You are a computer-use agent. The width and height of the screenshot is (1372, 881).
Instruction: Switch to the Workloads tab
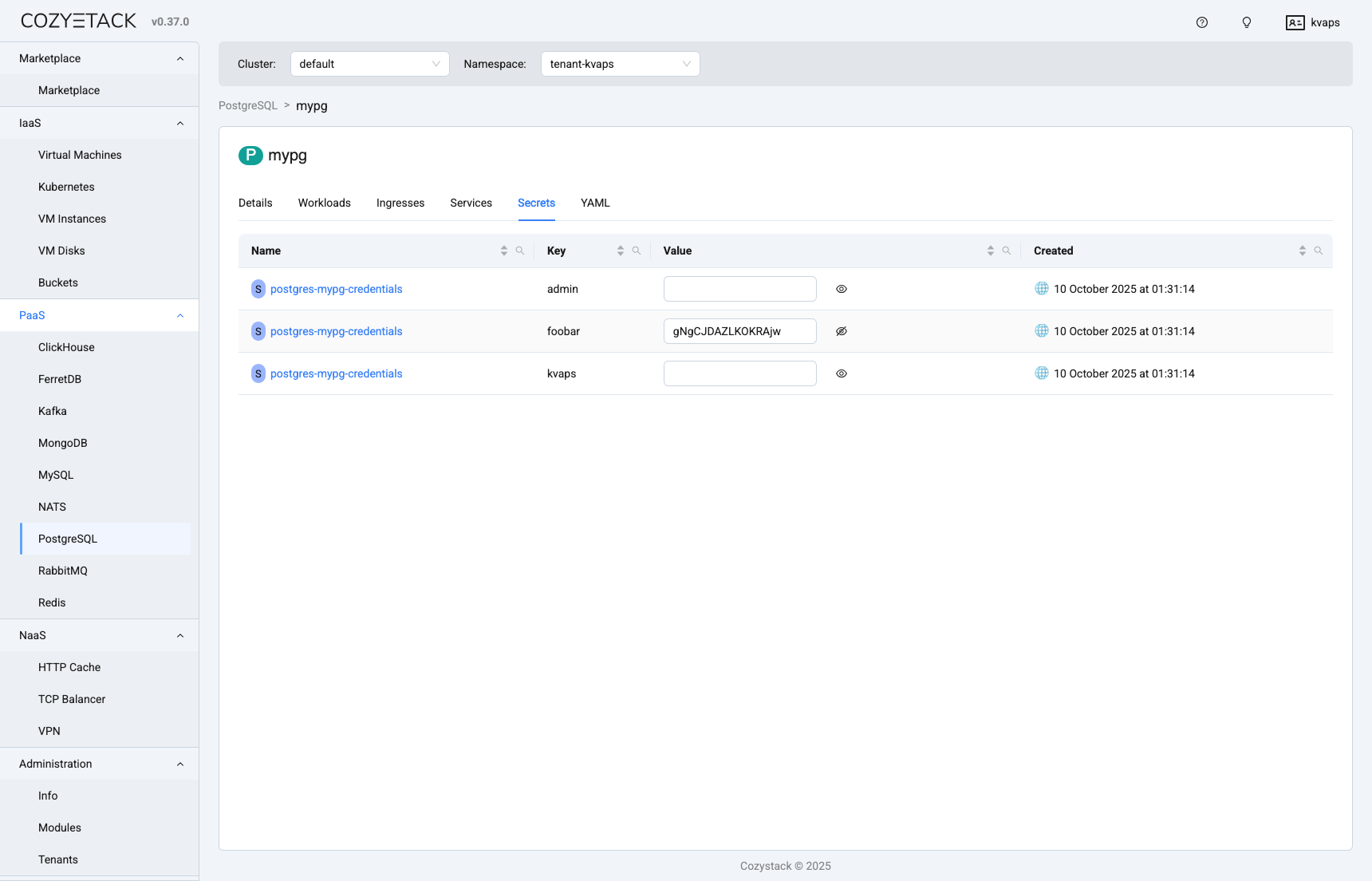(324, 203)
